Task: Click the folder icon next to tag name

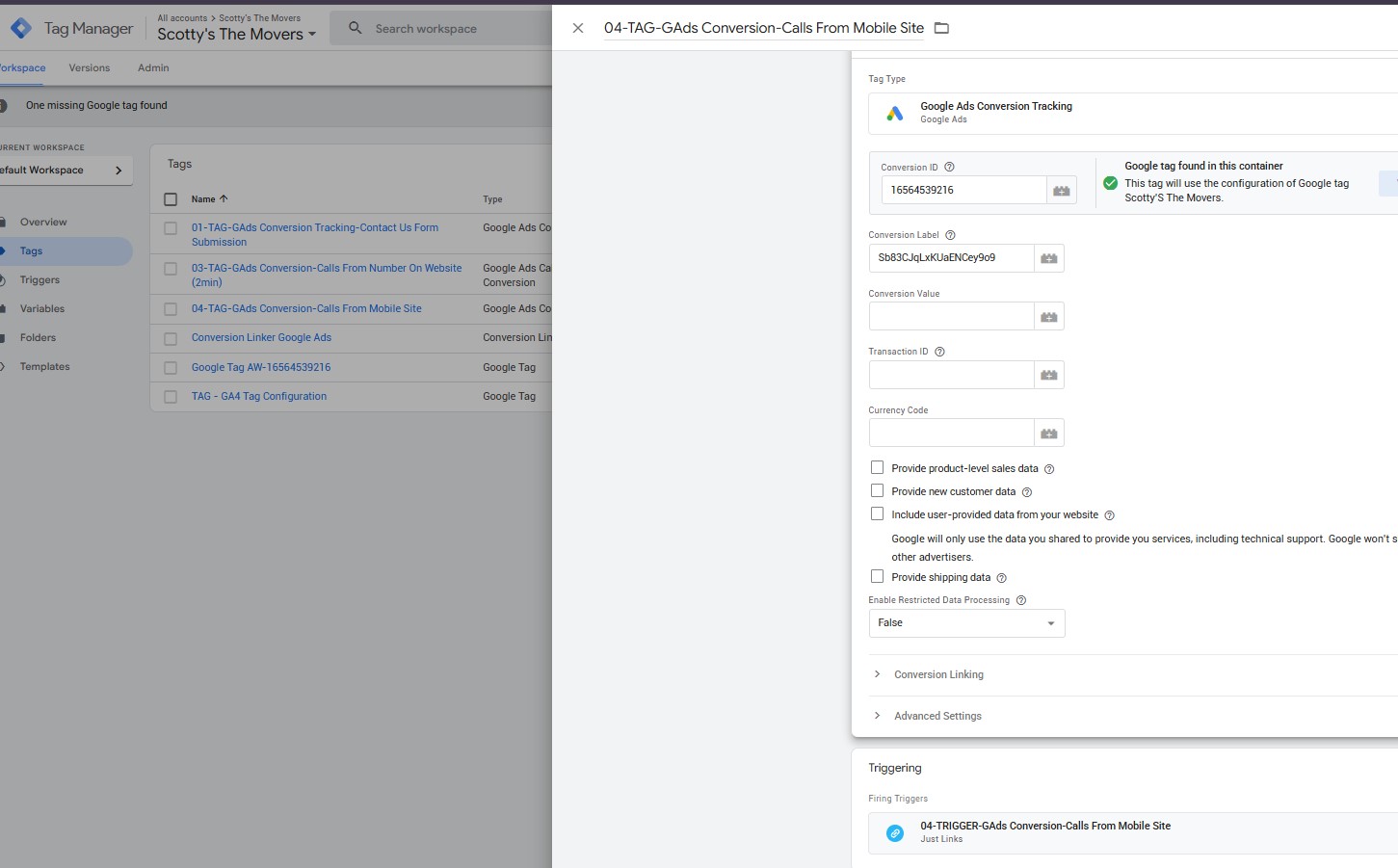Action: [942, 28]
